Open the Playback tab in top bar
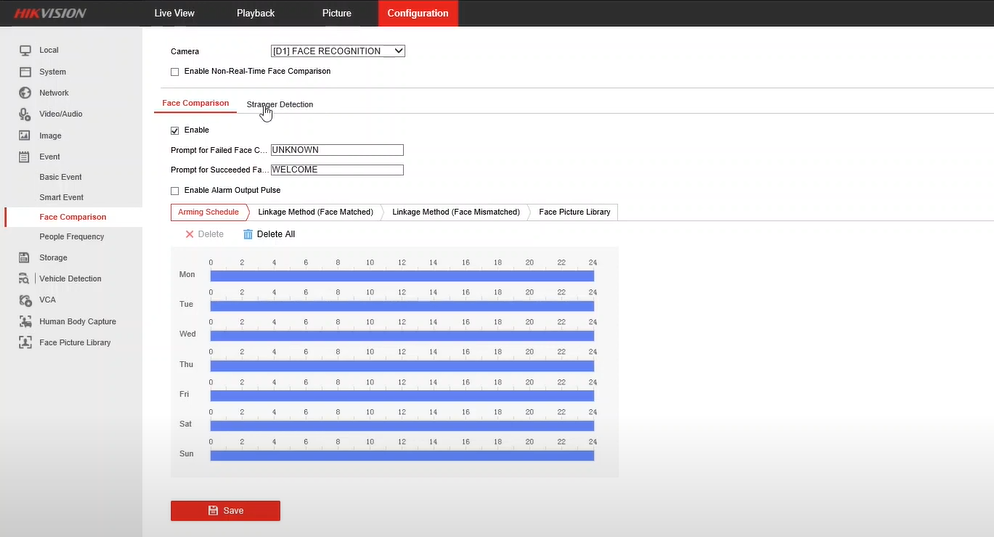Image resolution: width=994 pixels, height=537 pixels. 255,13
